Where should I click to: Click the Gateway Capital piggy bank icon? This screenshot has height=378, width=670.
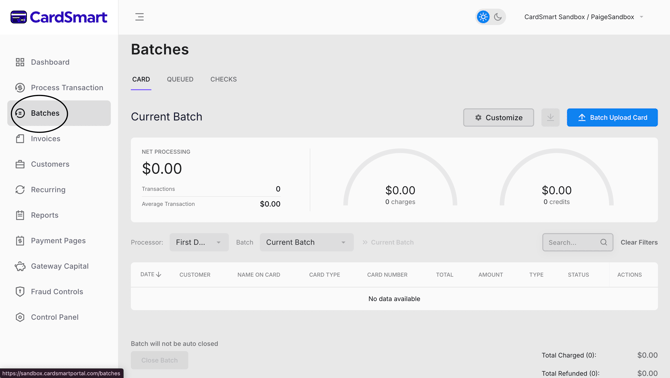tap(20, 267)
